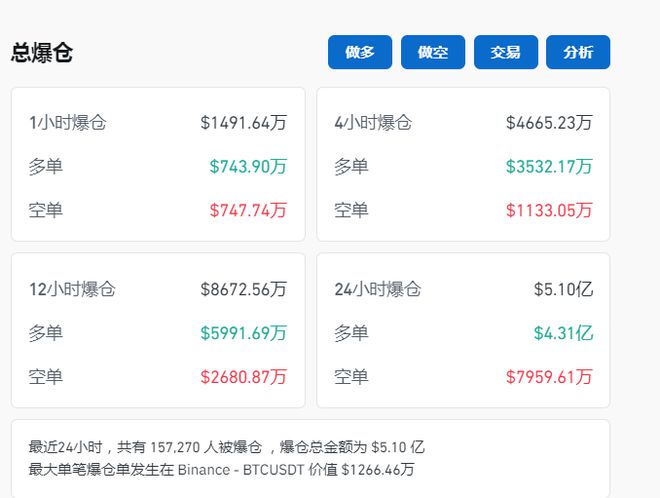Click the 12-hour total $8672.56万

click(243, 290)
